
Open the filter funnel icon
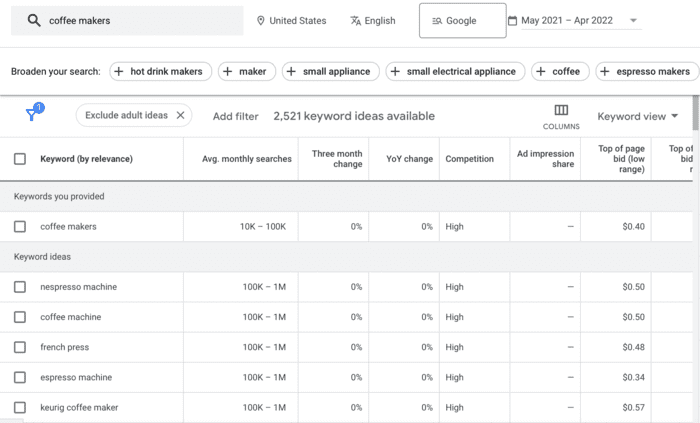pyautogui.click(x=32, y=115)
